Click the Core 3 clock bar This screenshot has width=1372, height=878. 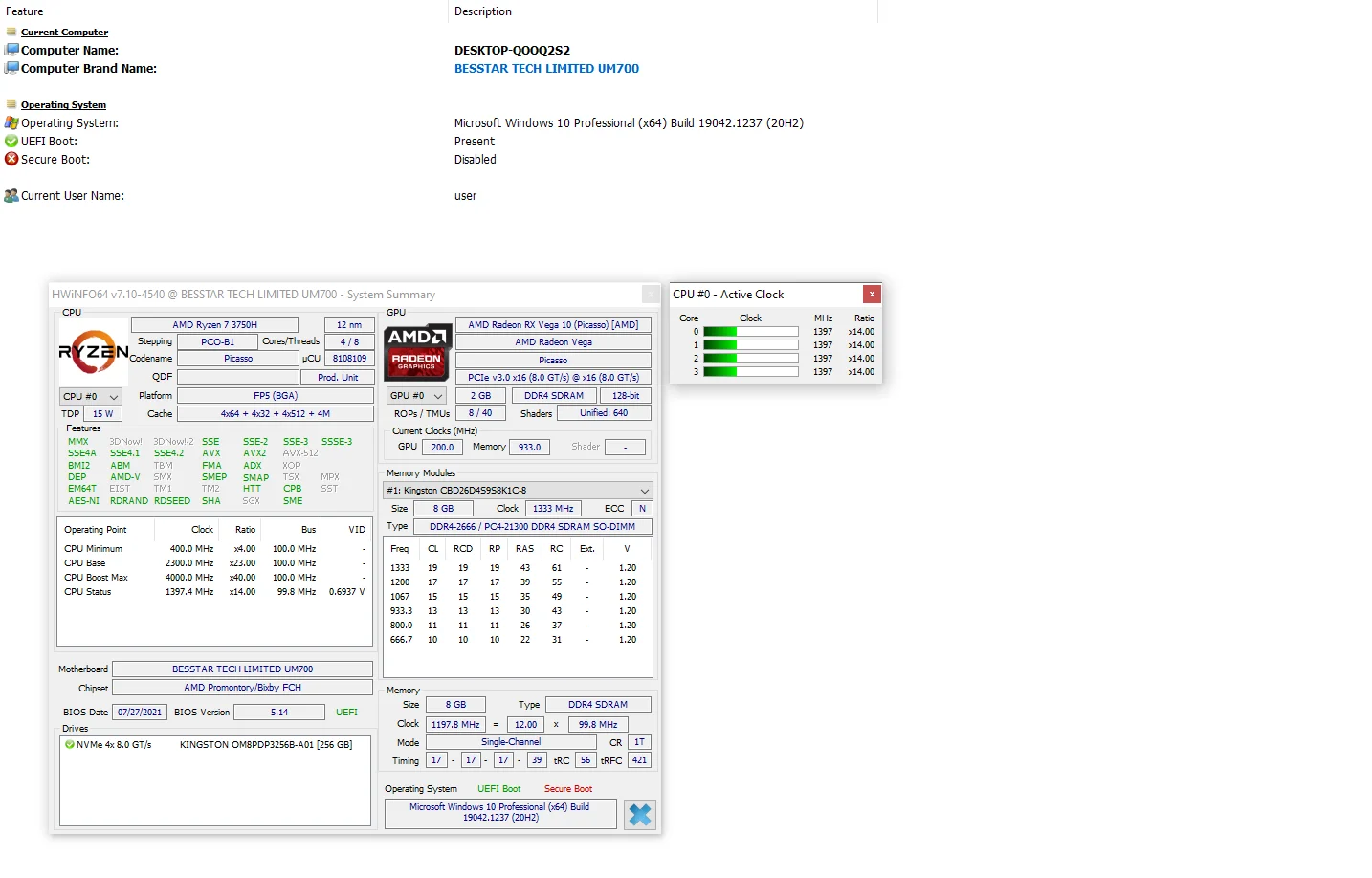tap(751, 372)
